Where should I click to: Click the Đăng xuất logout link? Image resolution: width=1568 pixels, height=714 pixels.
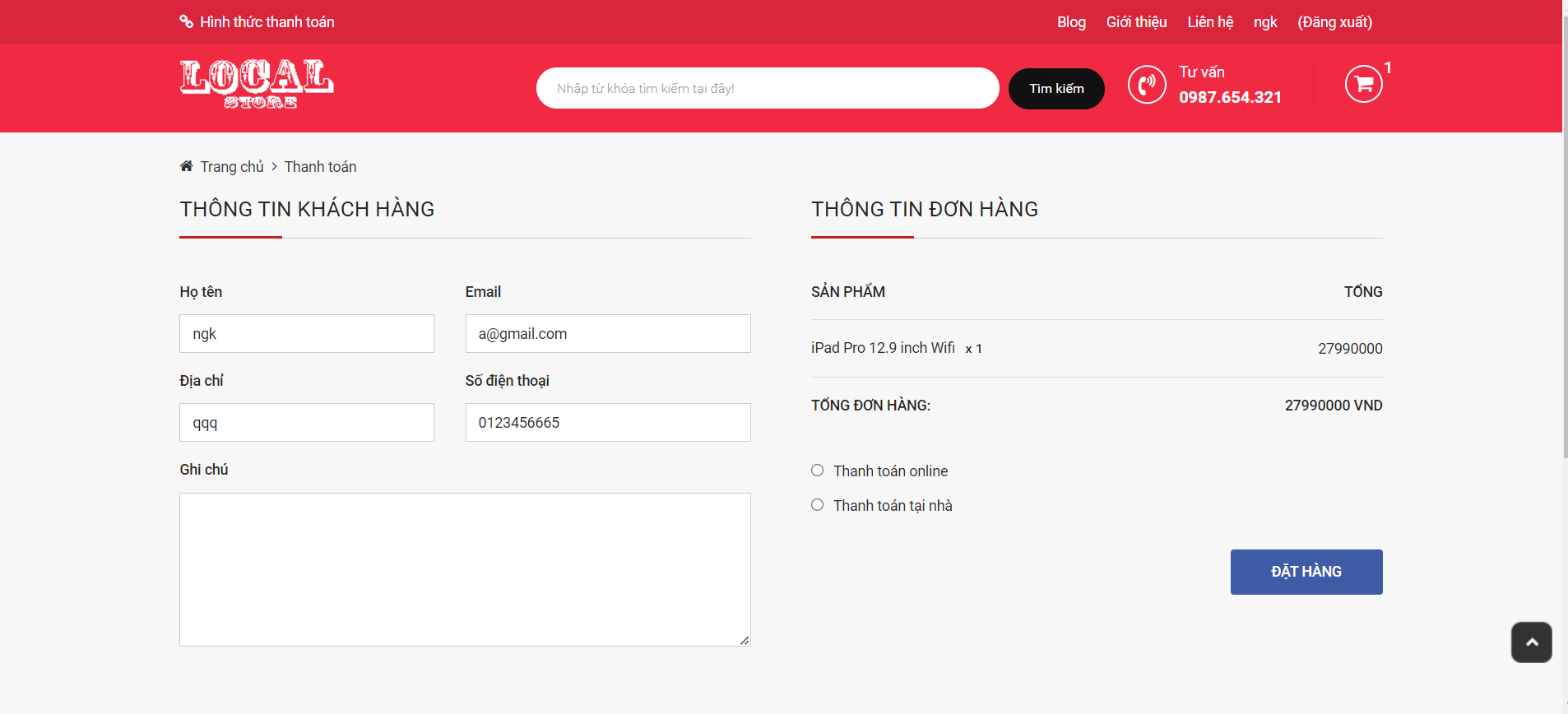point(1334,22)
